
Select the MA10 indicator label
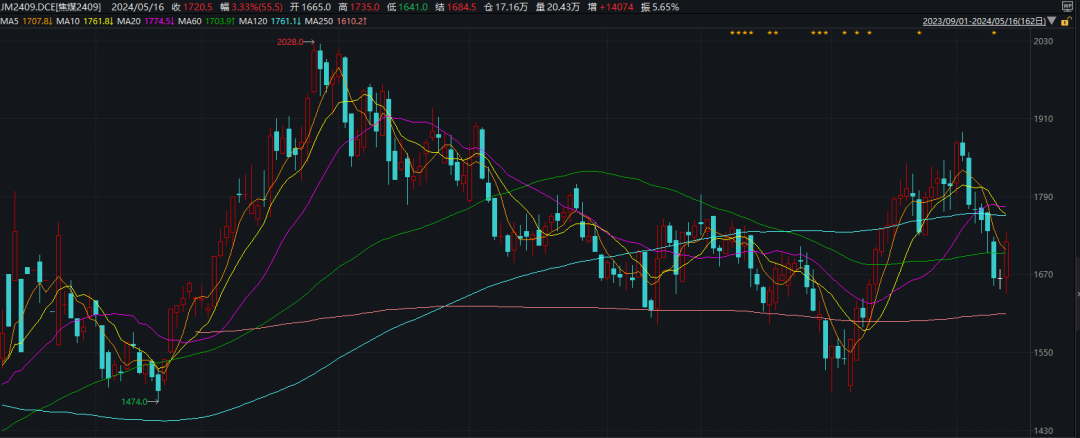coord(68,21)
